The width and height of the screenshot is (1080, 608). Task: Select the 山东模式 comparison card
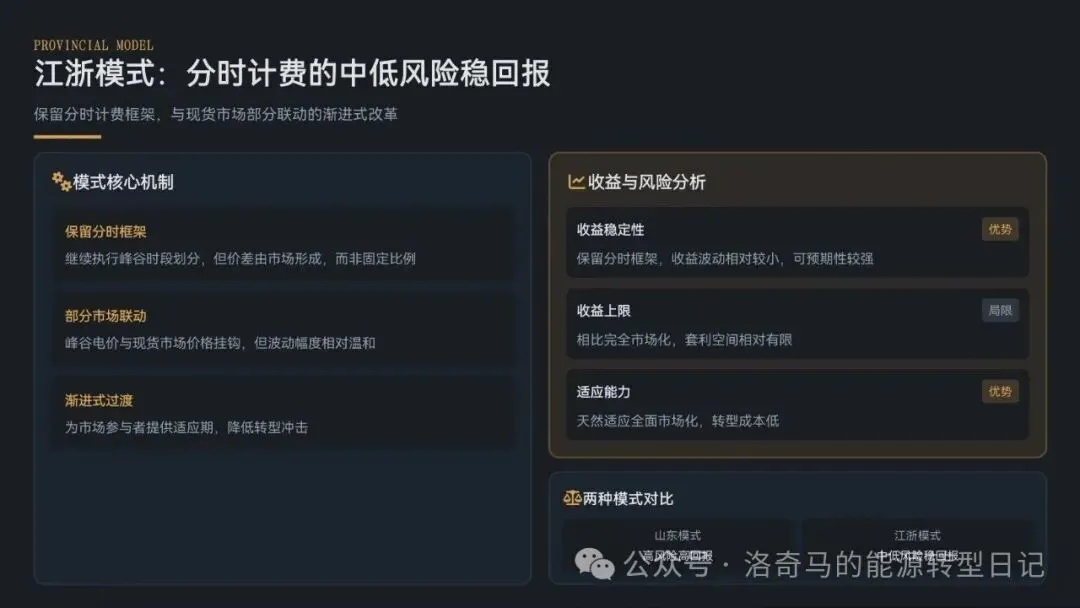[x=677, y=549]
